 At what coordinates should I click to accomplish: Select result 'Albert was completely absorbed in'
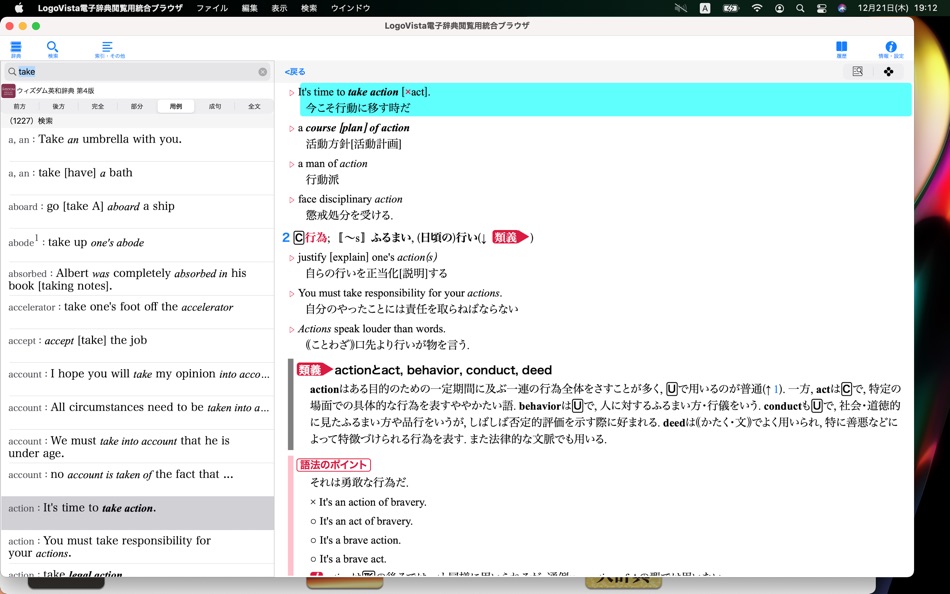pyautogui.click(x=138, y=279)
